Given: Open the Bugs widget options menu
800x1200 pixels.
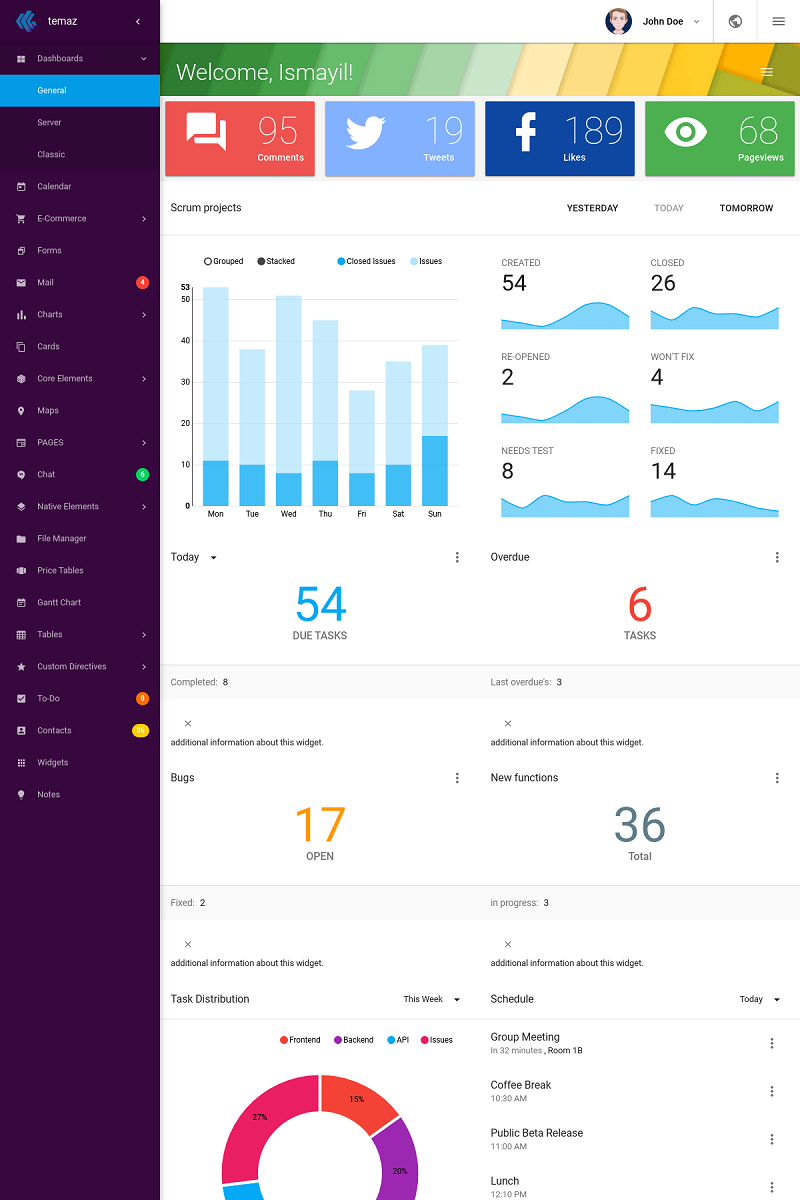Looking at the screenshot, I should (x=457, y=777).
